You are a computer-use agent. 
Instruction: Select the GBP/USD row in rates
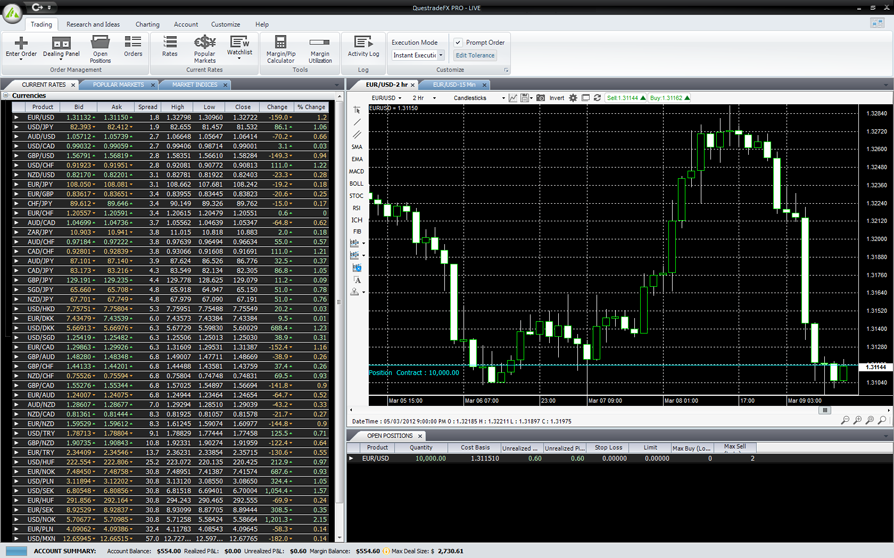pos(170,156)
